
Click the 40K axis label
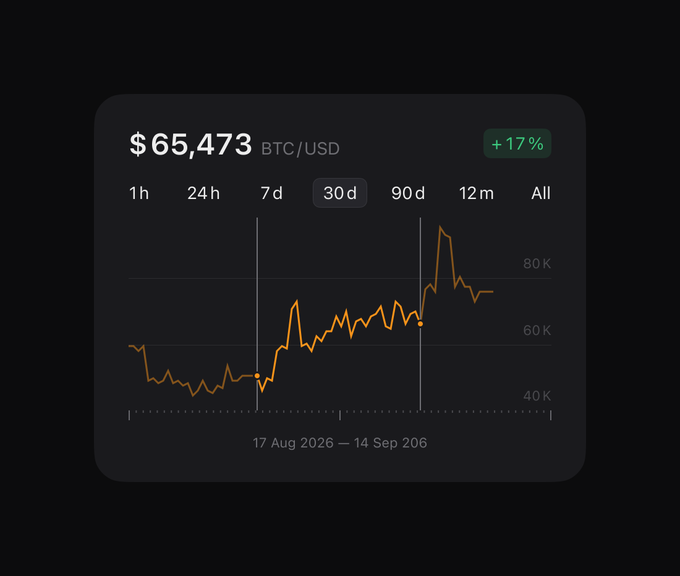[x=537, y=396]
